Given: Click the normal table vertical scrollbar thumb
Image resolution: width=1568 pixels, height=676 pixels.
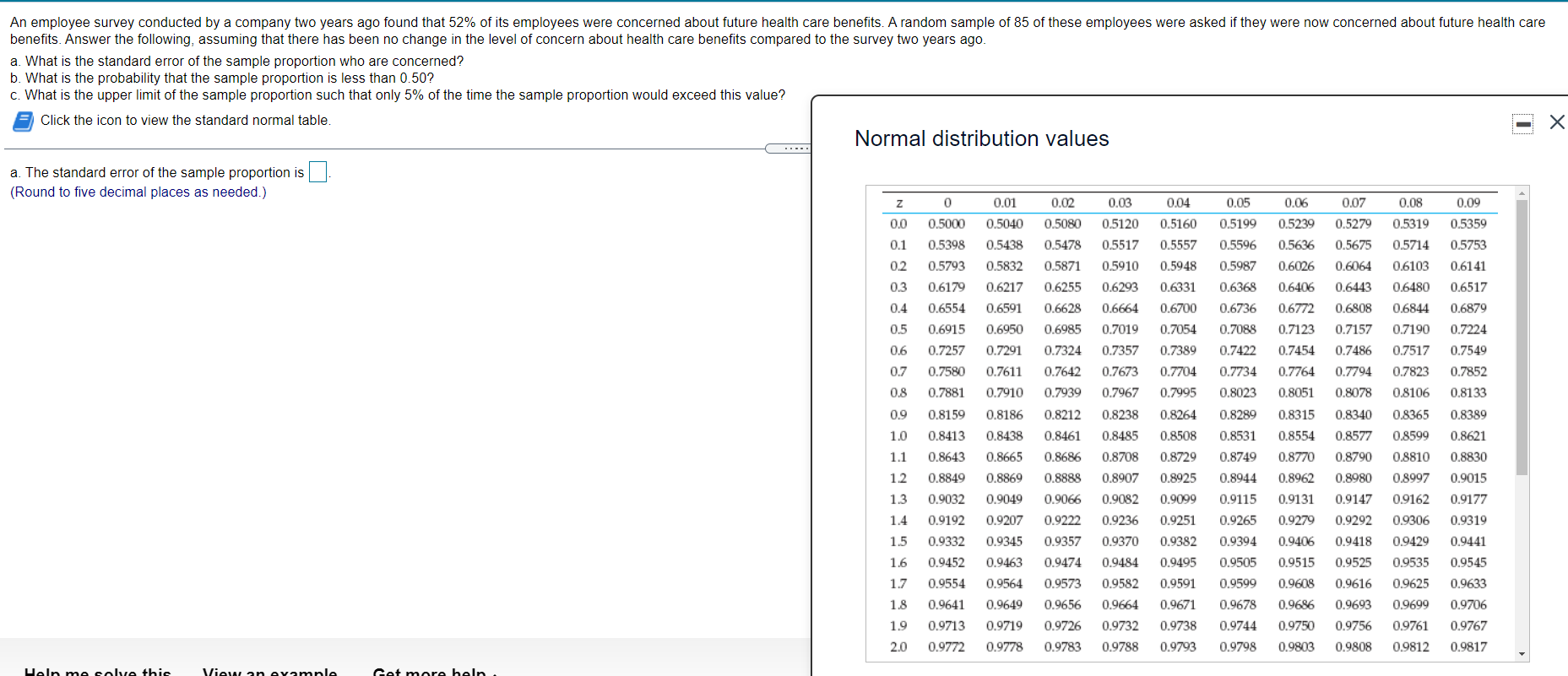Looking at the screenshot, I should 1522,338.
